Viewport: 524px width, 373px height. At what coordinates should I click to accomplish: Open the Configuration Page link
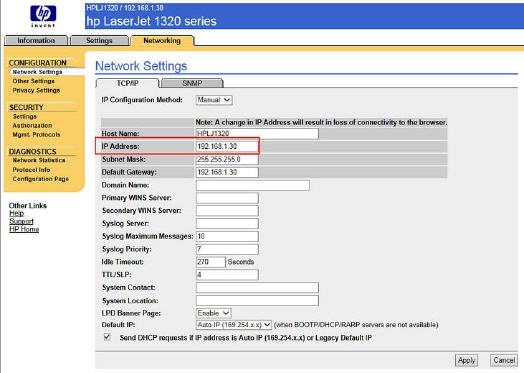[40, 179]
